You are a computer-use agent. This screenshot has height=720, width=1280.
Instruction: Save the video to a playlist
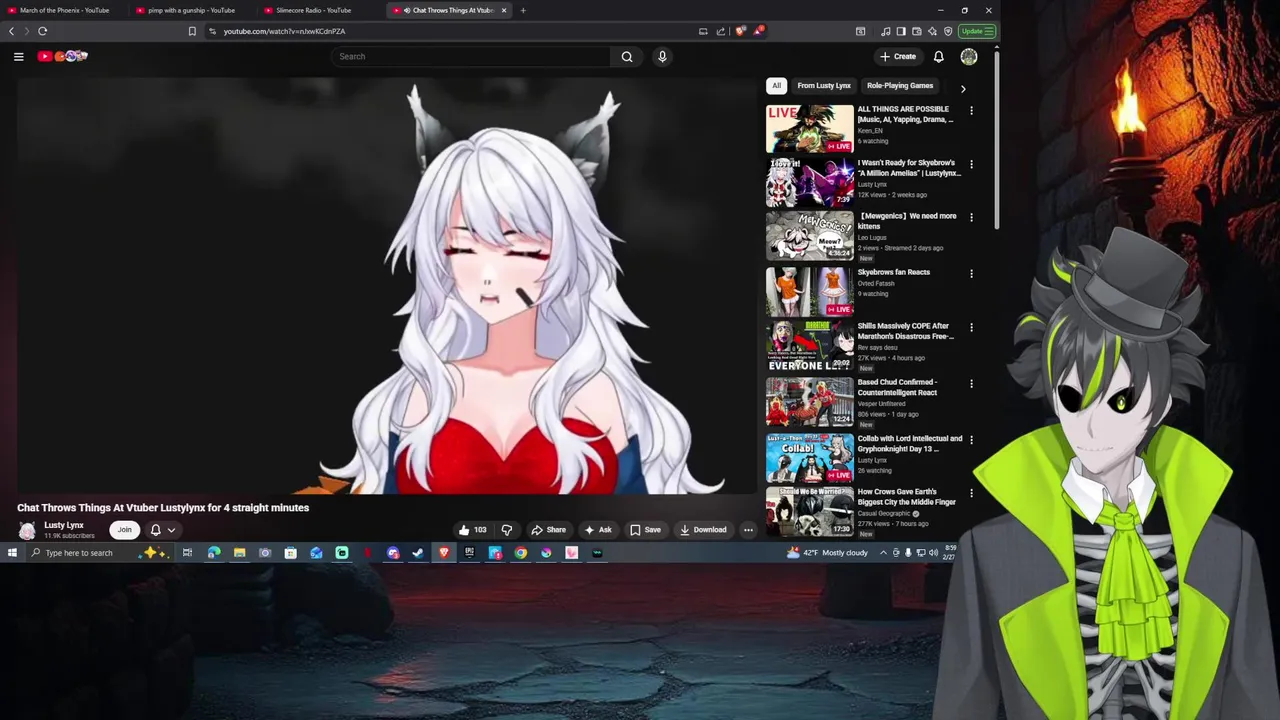[x=645, y=530]
